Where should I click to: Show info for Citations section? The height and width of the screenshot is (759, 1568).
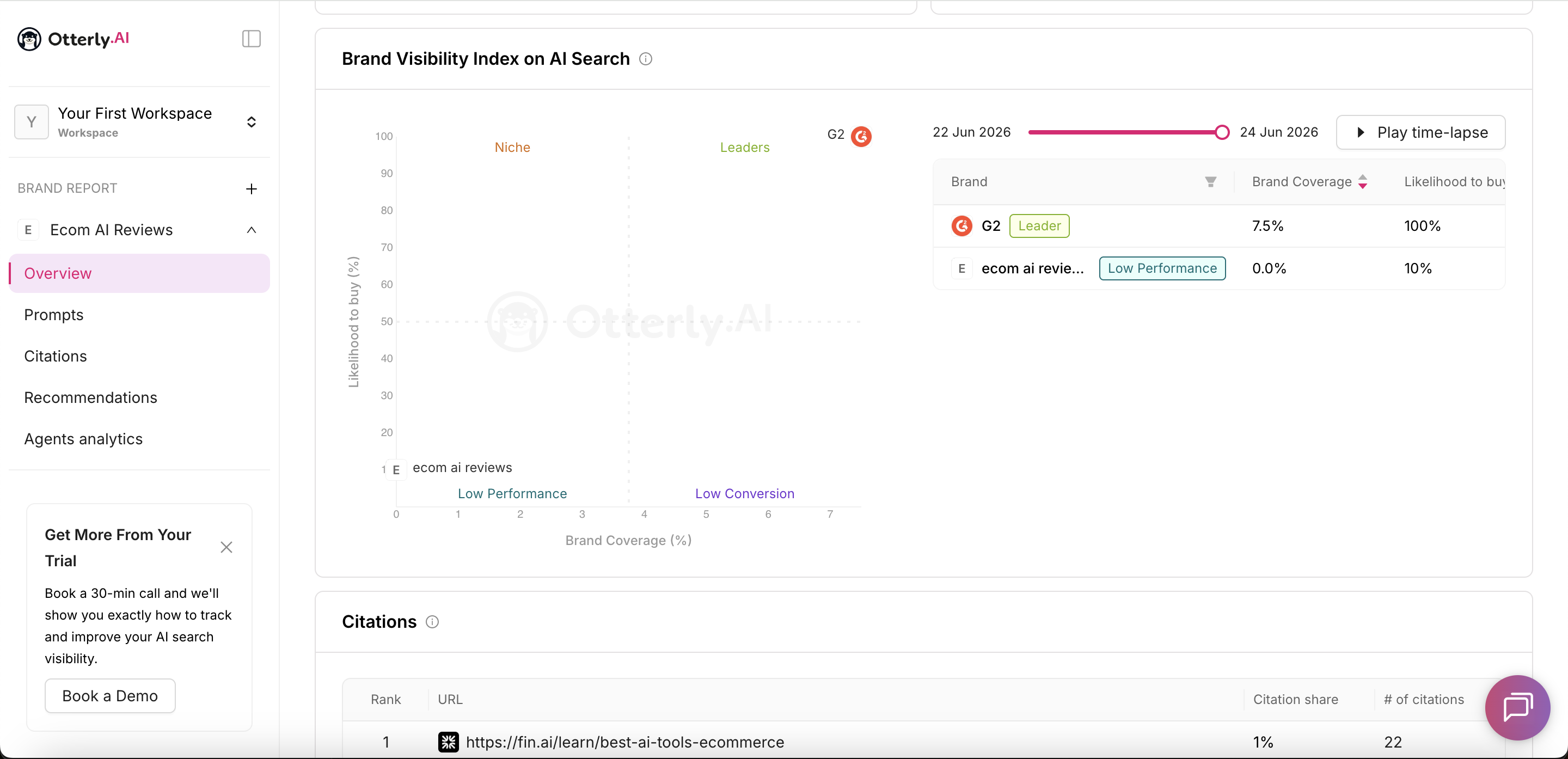(x=432, y=622)
